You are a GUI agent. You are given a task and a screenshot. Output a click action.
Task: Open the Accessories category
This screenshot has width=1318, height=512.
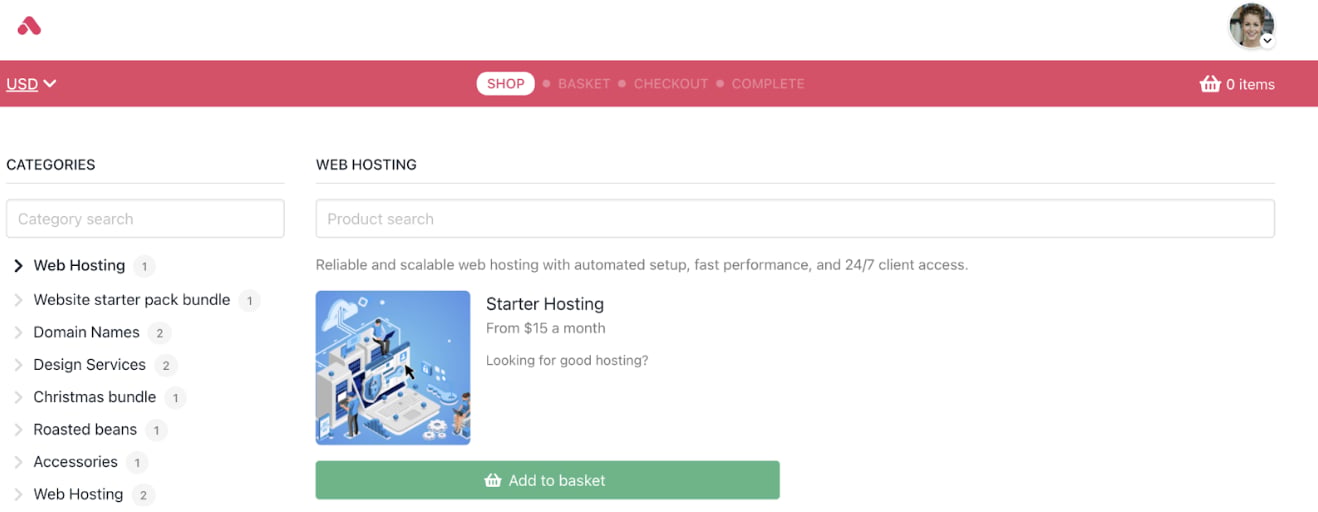(x=75, y=462)
